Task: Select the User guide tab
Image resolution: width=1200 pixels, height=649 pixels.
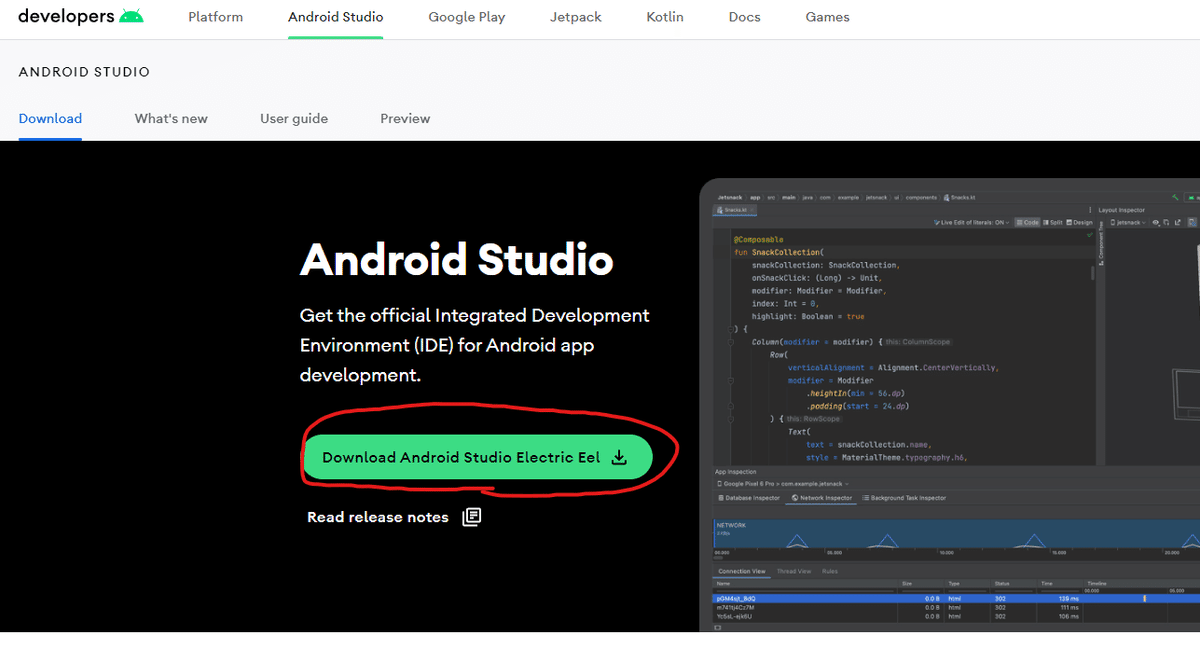Action: tap(294, 118)
